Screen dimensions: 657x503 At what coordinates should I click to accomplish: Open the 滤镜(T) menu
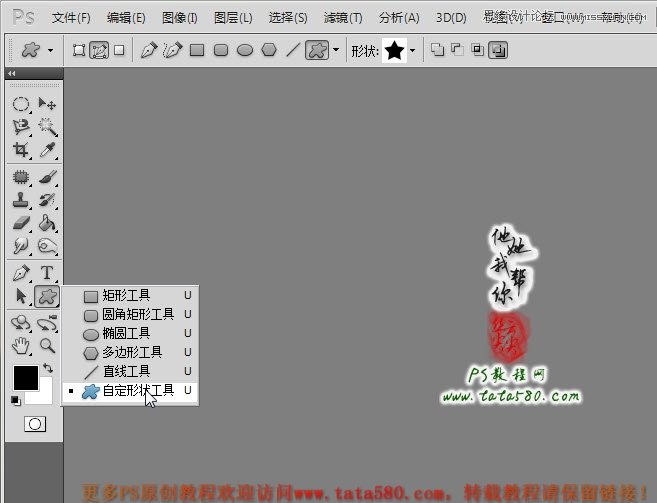(x=343, y=18)
